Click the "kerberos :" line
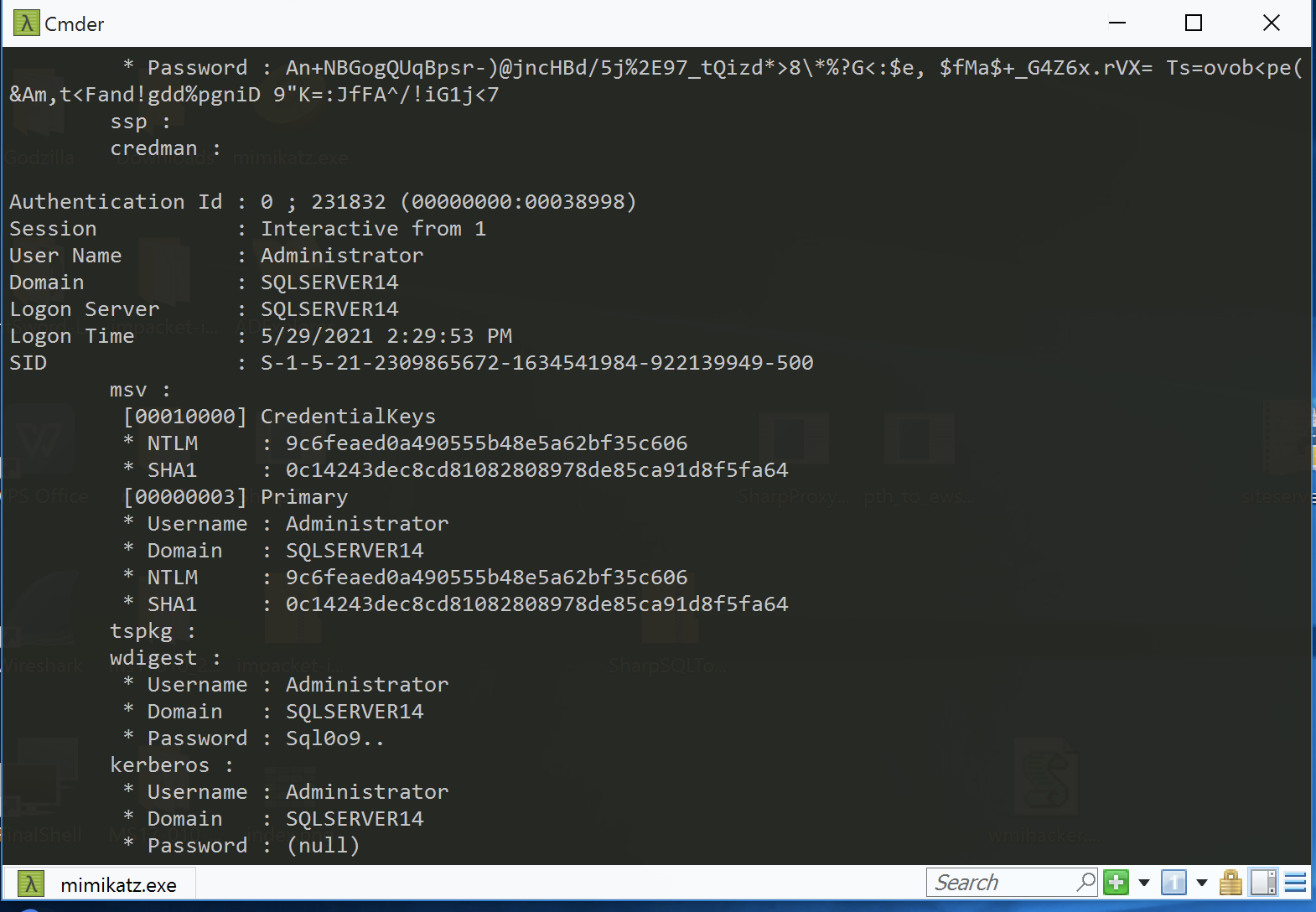Viewport: 1316px width, 912px height. [172, 765]
